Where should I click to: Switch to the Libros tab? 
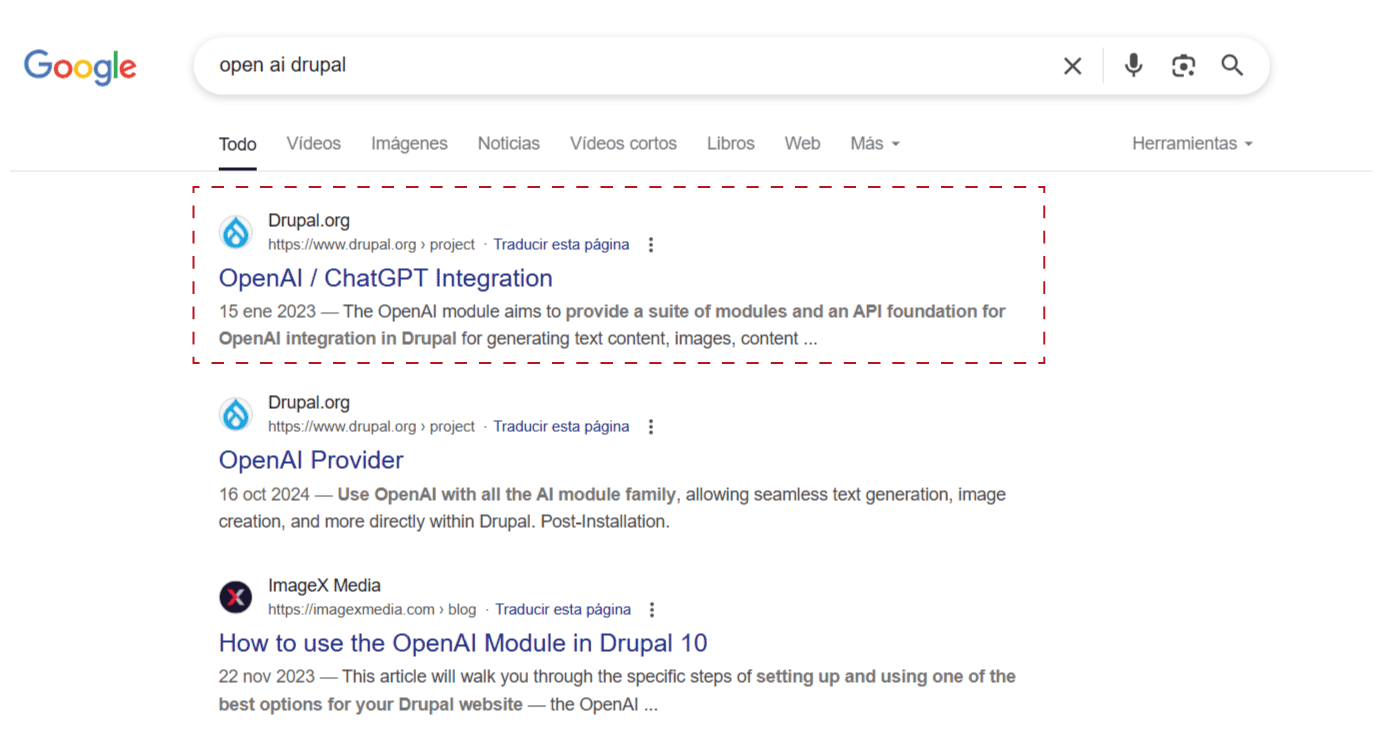pos(731,144)
